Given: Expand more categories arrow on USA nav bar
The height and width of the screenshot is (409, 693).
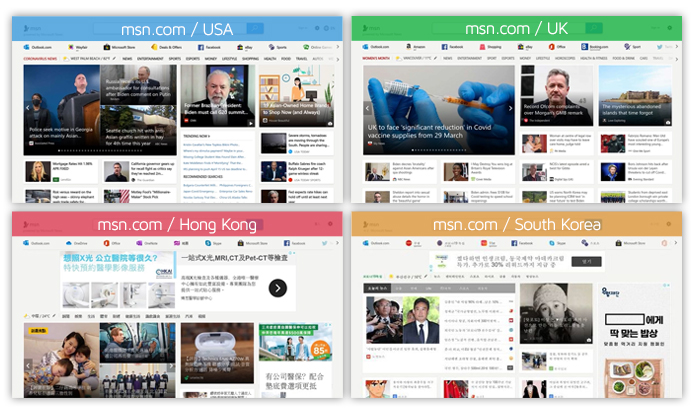Looking at the screenshot, I should click(338, 59).
